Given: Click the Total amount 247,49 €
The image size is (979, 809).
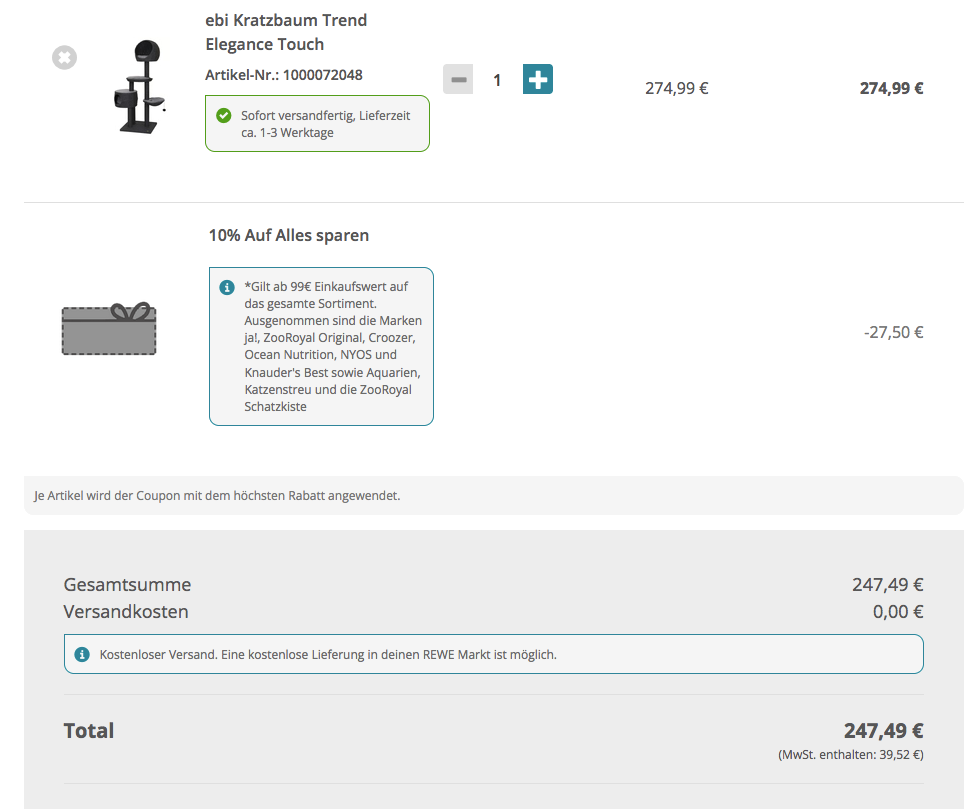Looking at the screenshot, I should [883, 731].
